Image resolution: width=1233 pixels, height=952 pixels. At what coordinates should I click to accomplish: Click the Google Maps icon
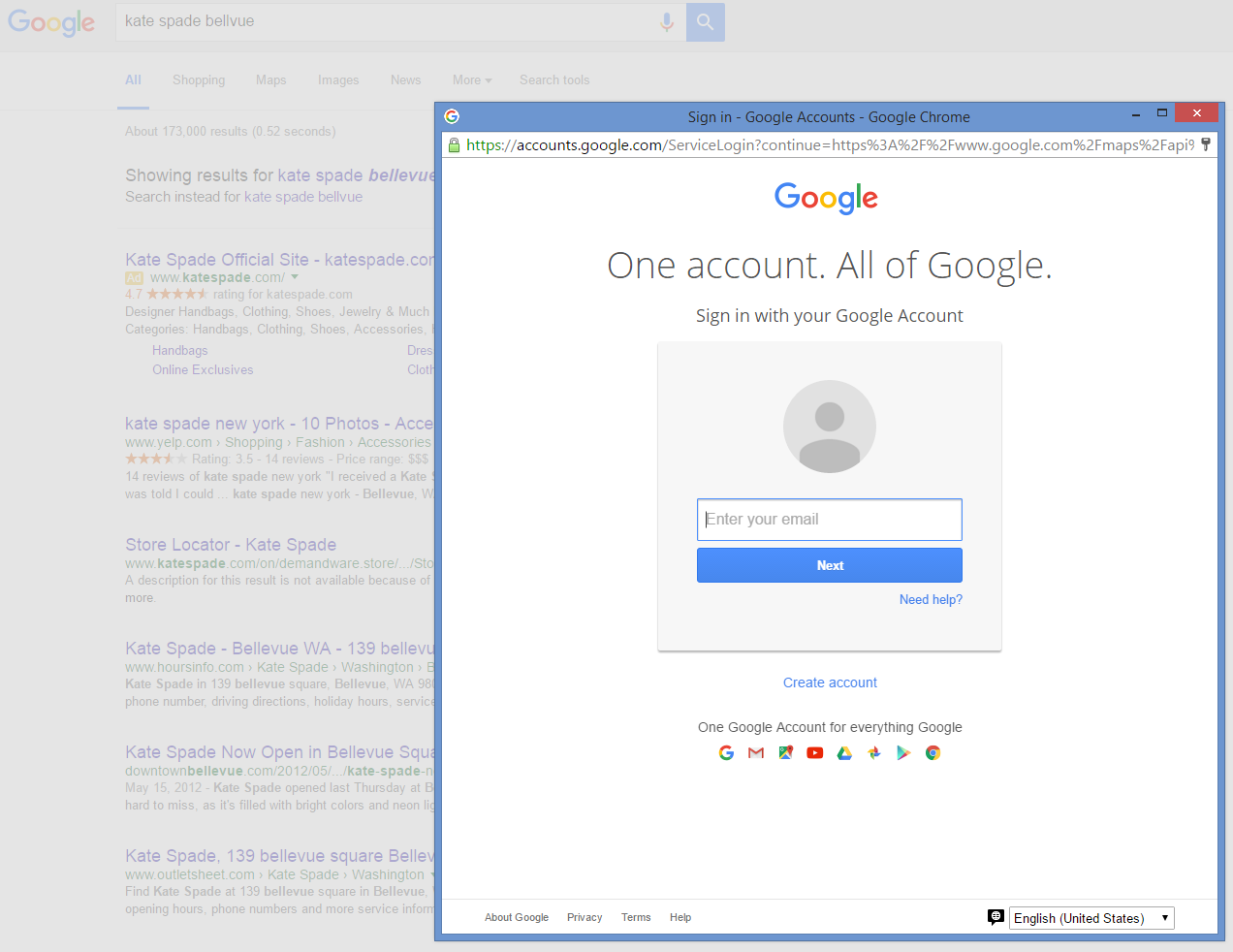tap(785, 752)
